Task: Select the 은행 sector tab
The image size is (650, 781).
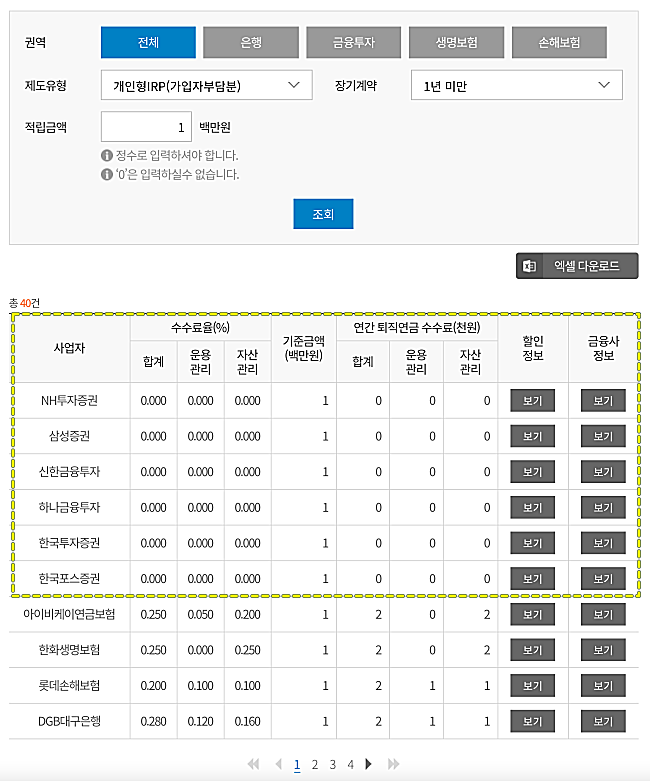Action: tap(251, 43)
